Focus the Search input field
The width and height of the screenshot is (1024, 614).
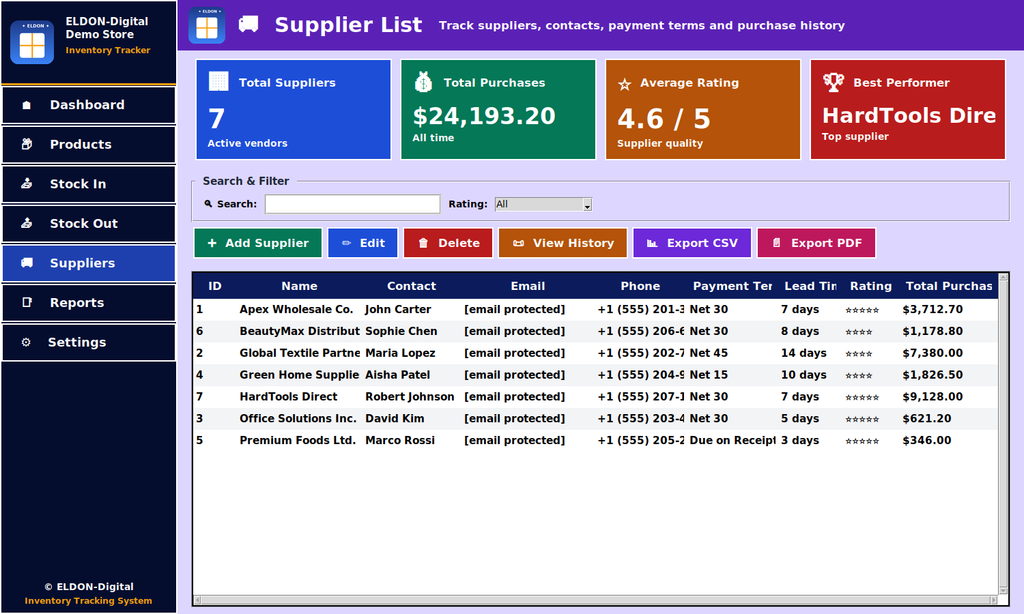tap(353, 204)
